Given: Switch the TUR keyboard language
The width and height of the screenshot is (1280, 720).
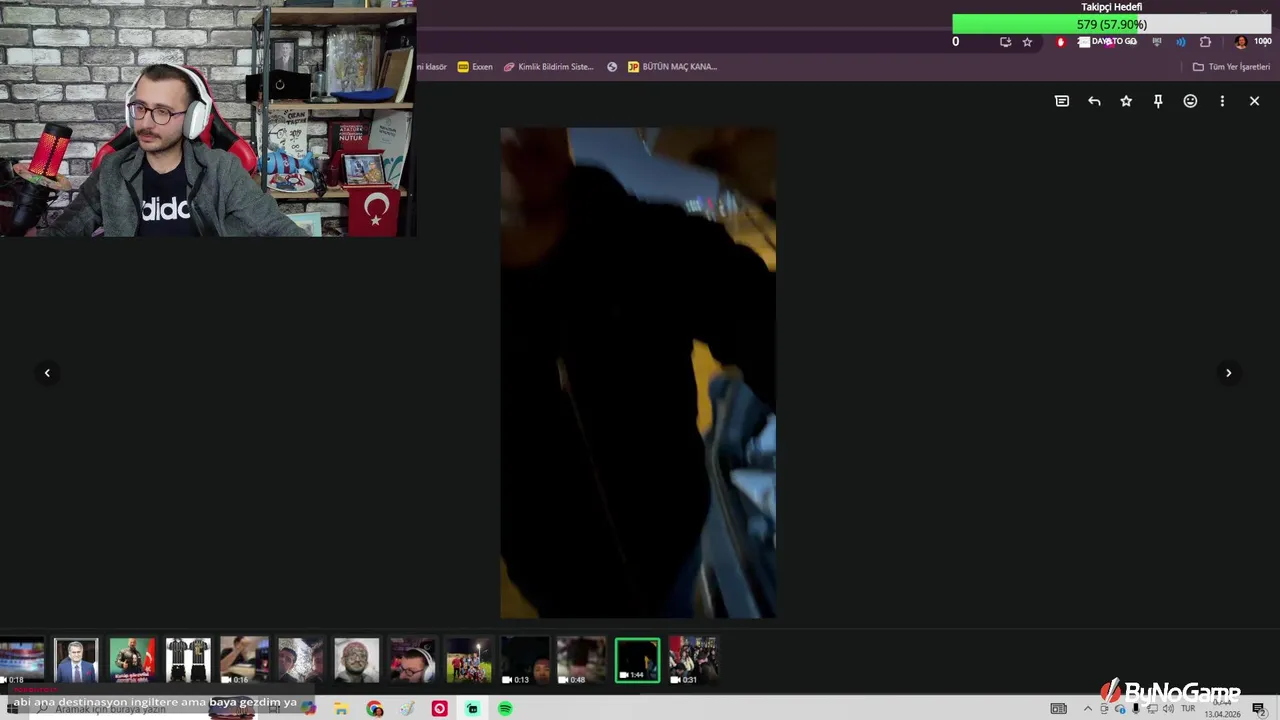Looking at the screenshot, I should [1188, 709].
